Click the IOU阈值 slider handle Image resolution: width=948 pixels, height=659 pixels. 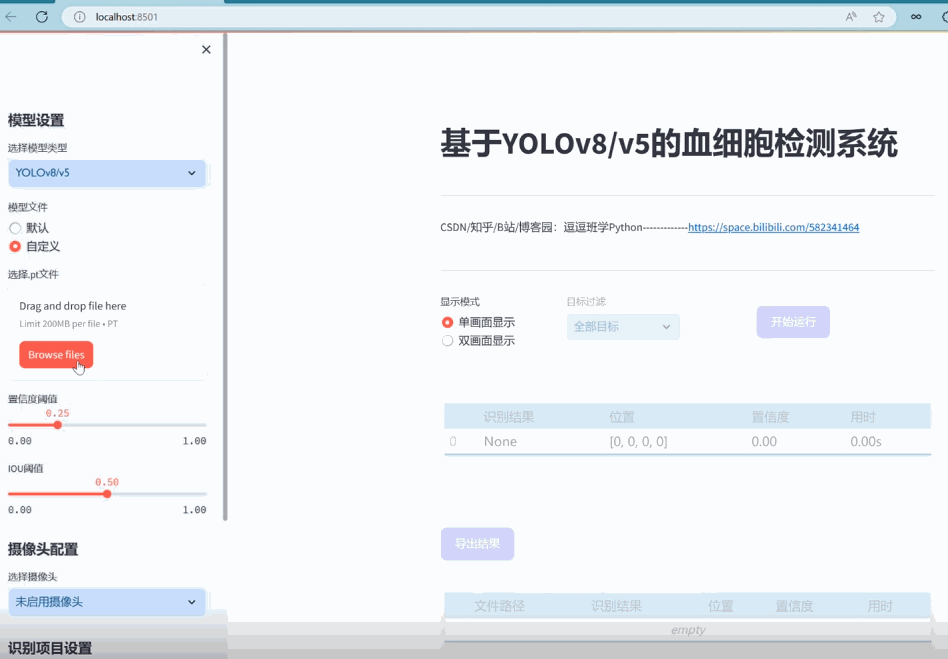(107, 494)
